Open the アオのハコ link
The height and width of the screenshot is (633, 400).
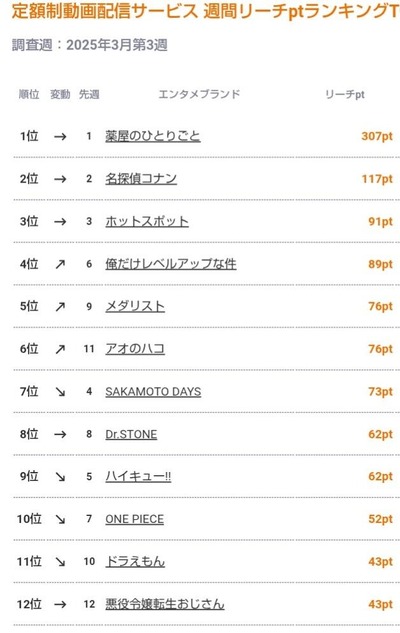(135, 349)
